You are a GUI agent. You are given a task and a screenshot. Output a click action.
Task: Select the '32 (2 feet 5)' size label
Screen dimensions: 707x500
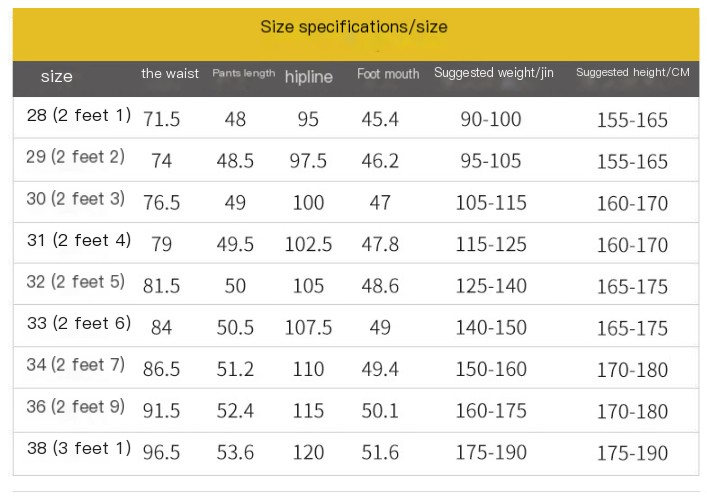coord(76,282)
